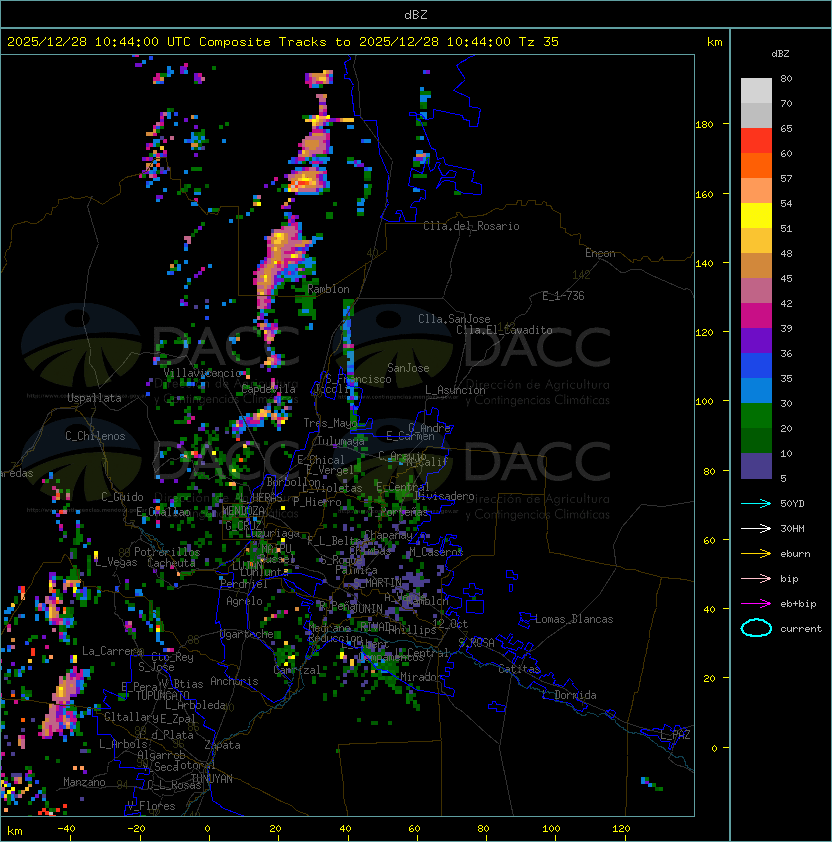Click the Encon place label
This screenshot has height=842, width=832.
coord(600,253)
